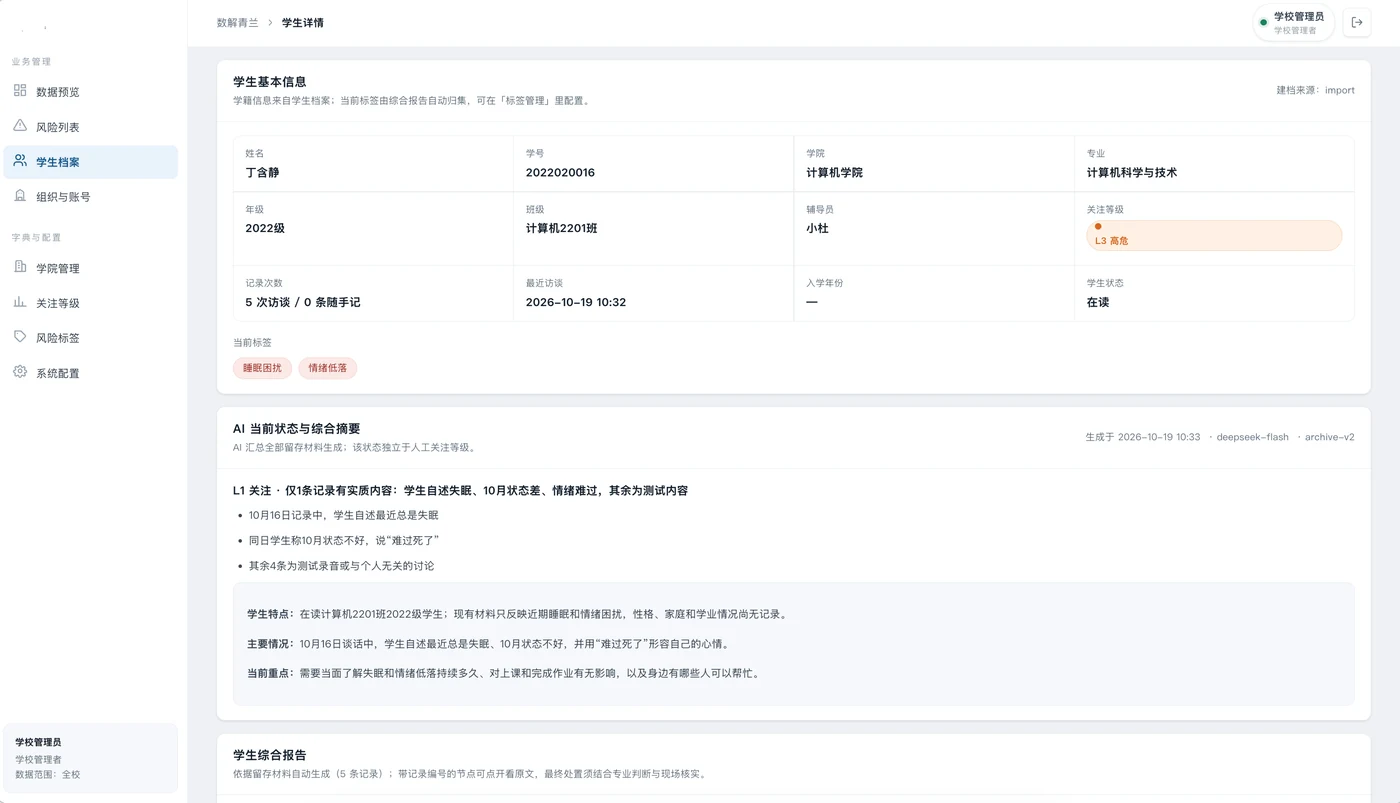
Task: Click the 数据预览 grid icon
Action: click(20, 91)
